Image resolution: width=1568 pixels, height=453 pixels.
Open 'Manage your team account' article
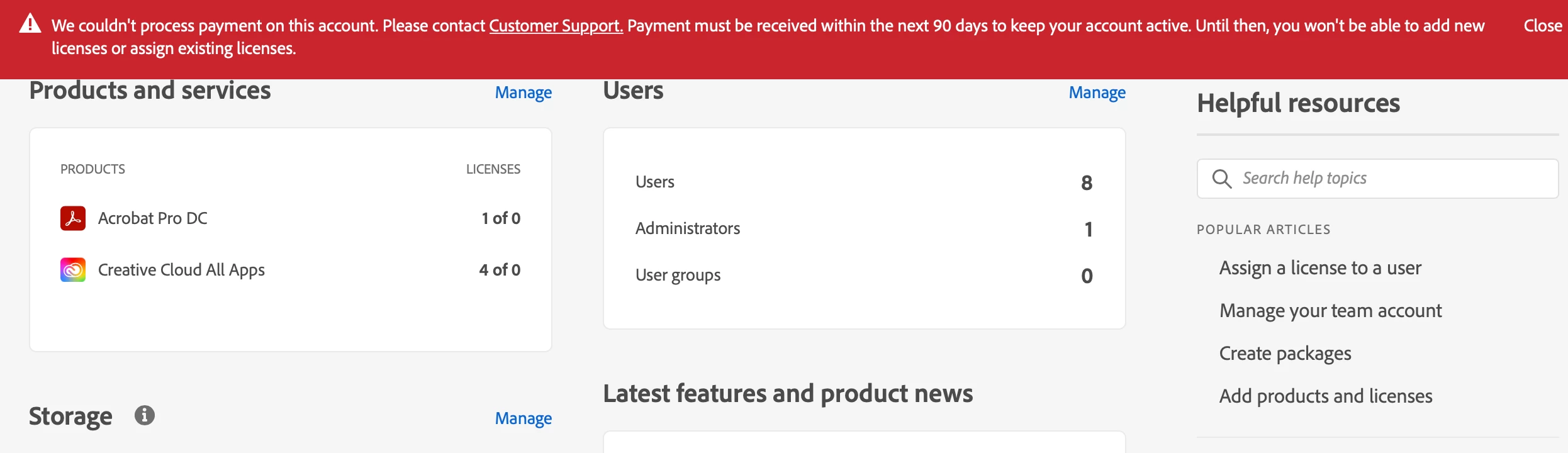point(1330,311)
